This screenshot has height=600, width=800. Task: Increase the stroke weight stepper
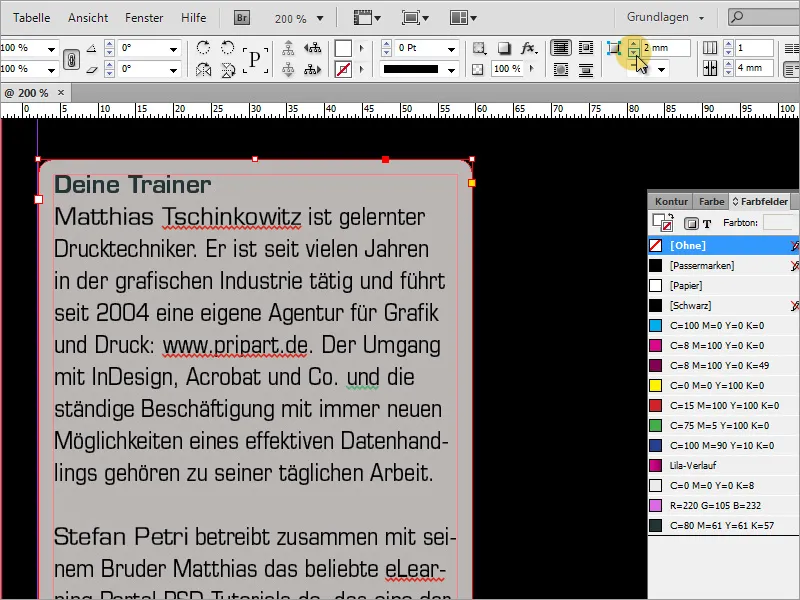coord(386,44)
